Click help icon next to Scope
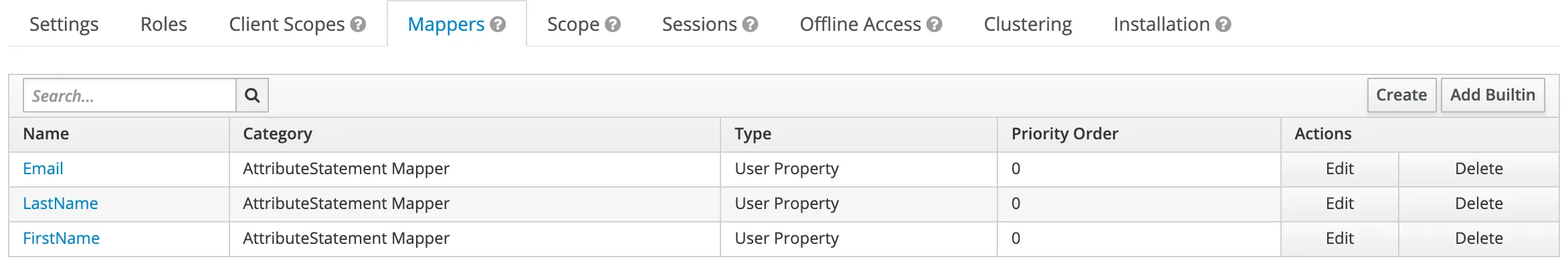 (613, 25)
